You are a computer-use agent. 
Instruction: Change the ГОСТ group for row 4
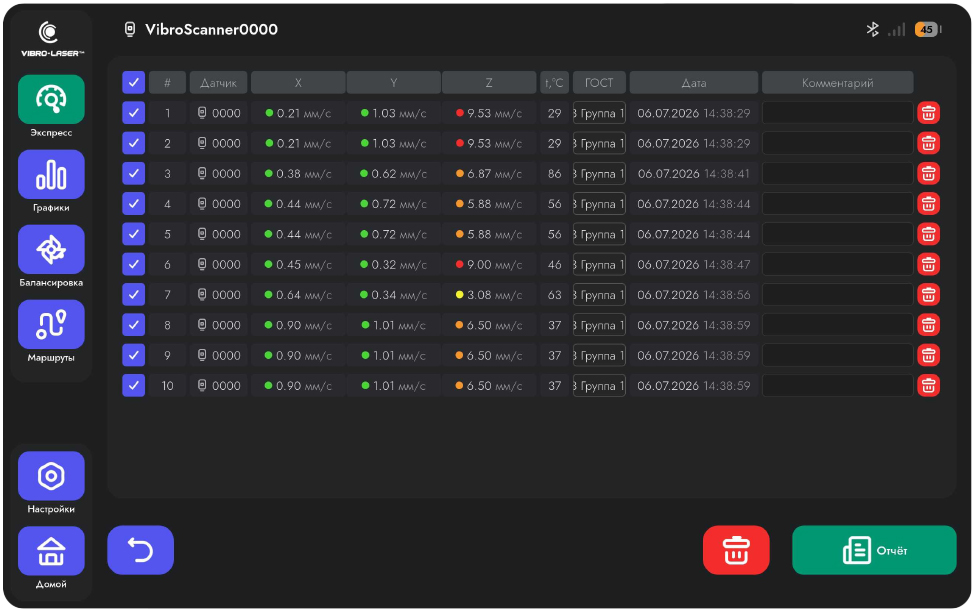599,204
